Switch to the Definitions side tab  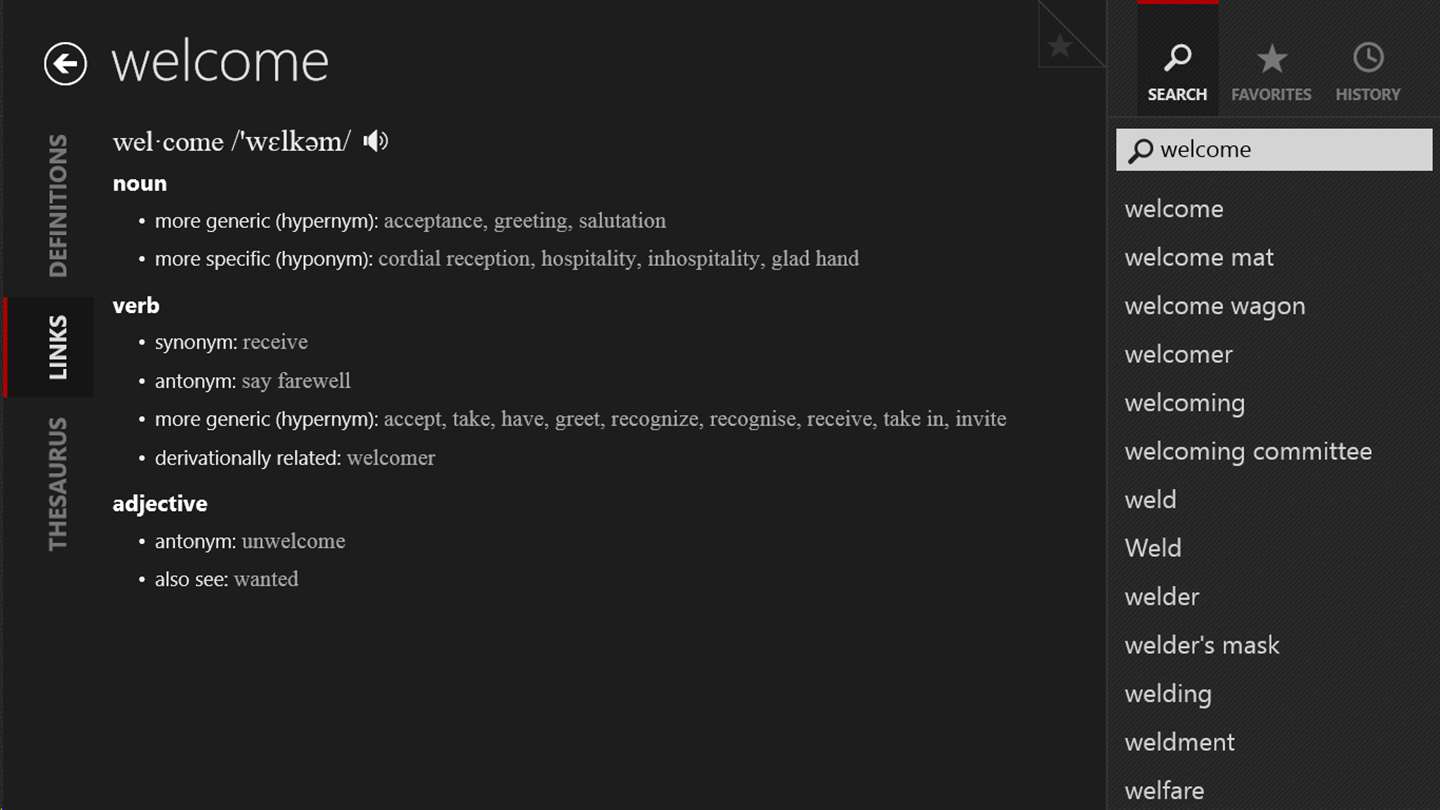[58, 205]
